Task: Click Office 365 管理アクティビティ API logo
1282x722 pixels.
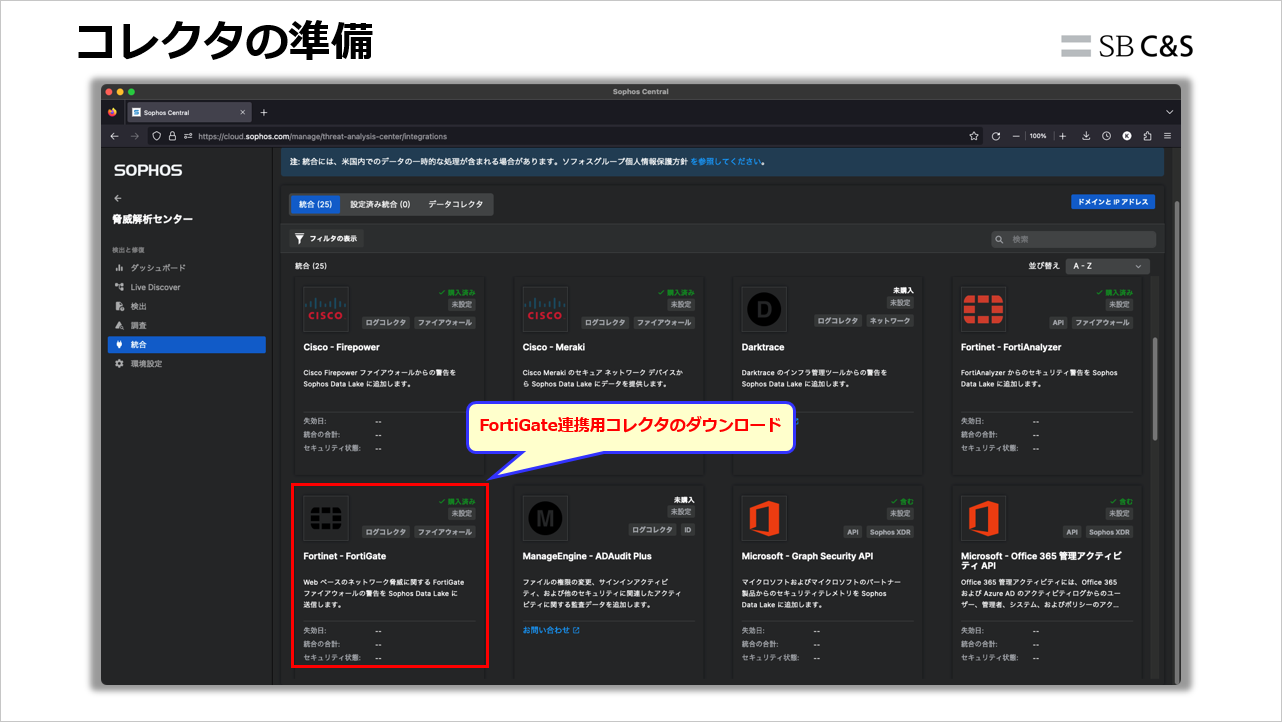Action: click(983, 518)
